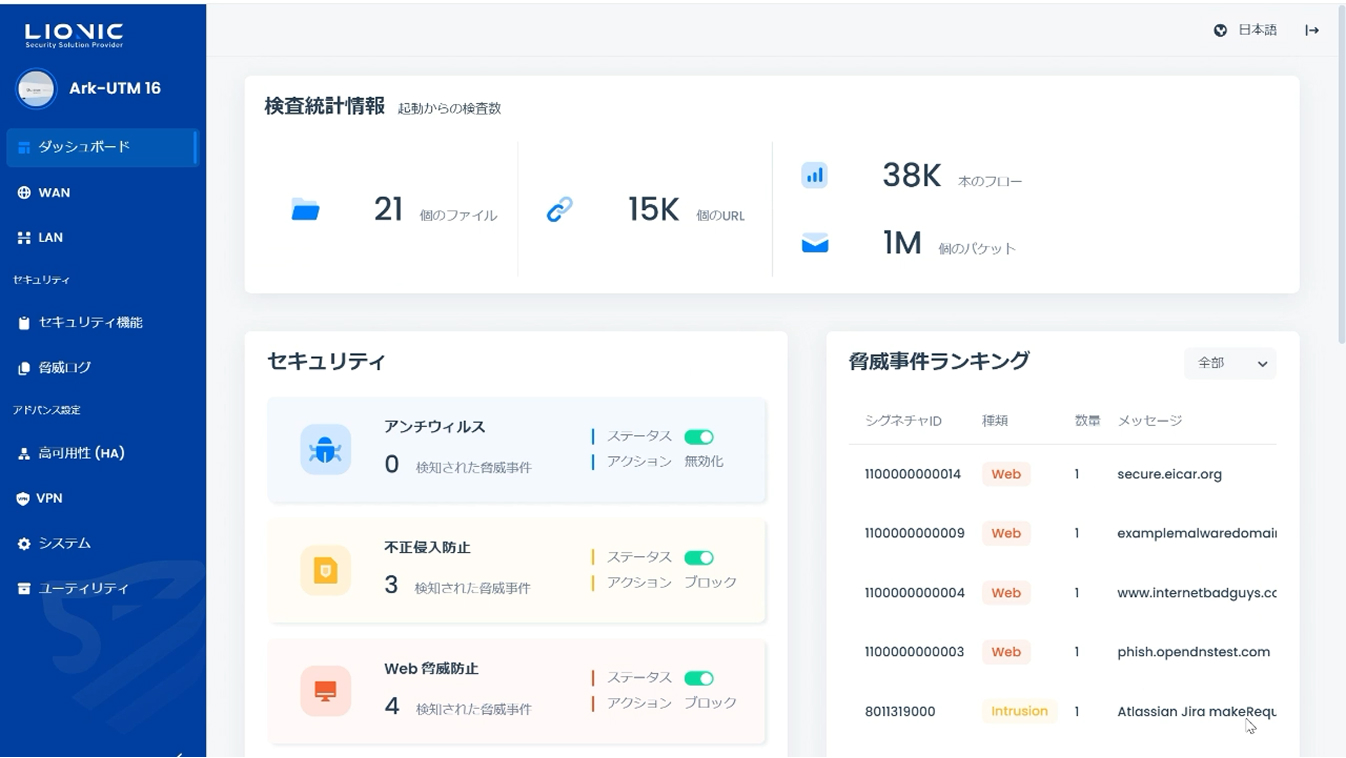Click the flows bar chart icon
The height and width of the screenshot is (758, 1346).
point(815,176)
